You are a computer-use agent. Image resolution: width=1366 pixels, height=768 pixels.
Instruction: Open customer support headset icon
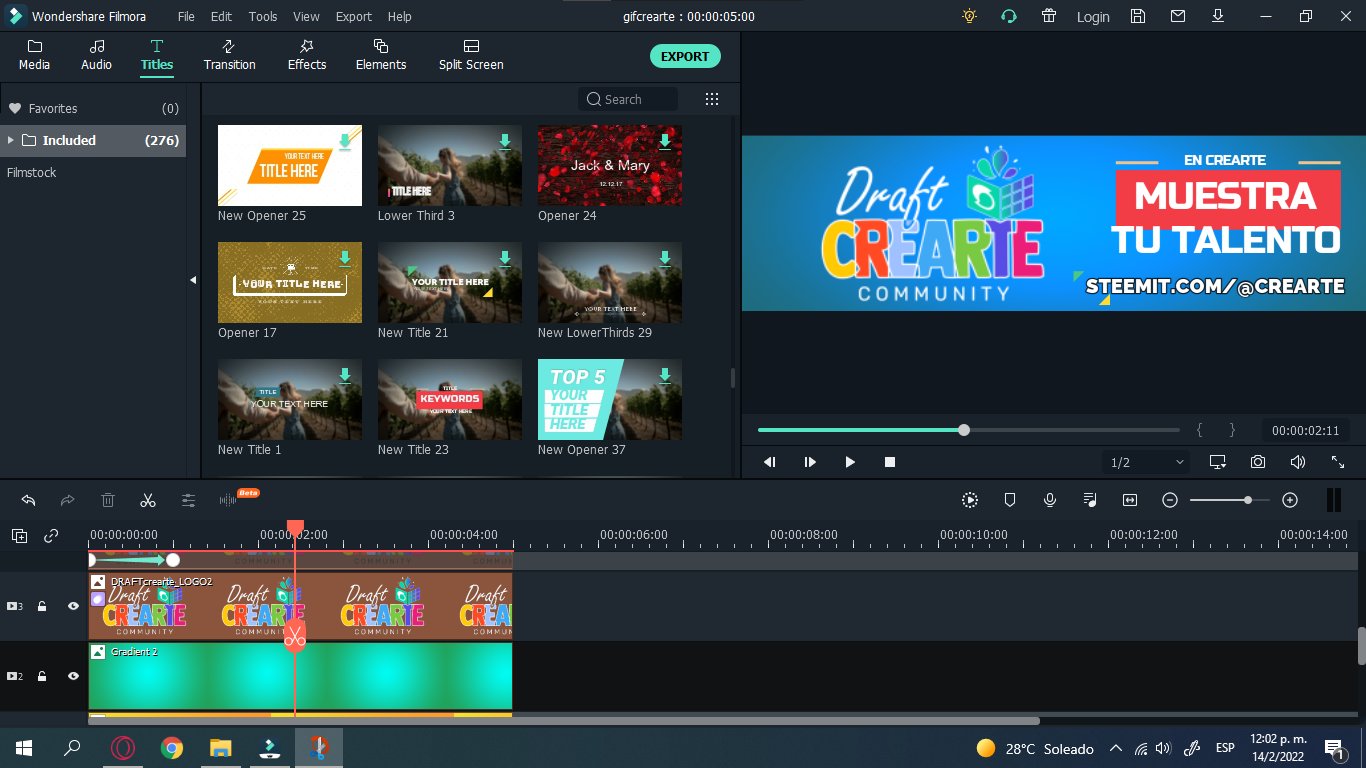point(1009,16)
